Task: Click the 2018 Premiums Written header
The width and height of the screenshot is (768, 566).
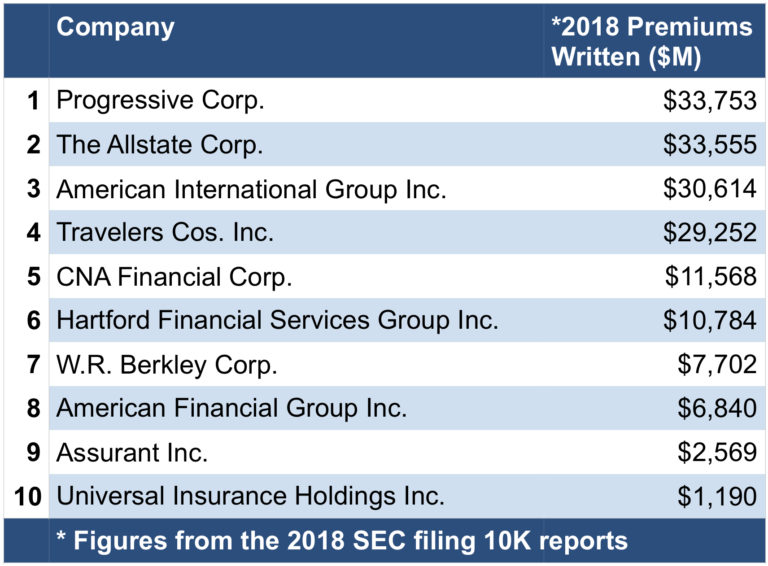Action: (651, 41)
